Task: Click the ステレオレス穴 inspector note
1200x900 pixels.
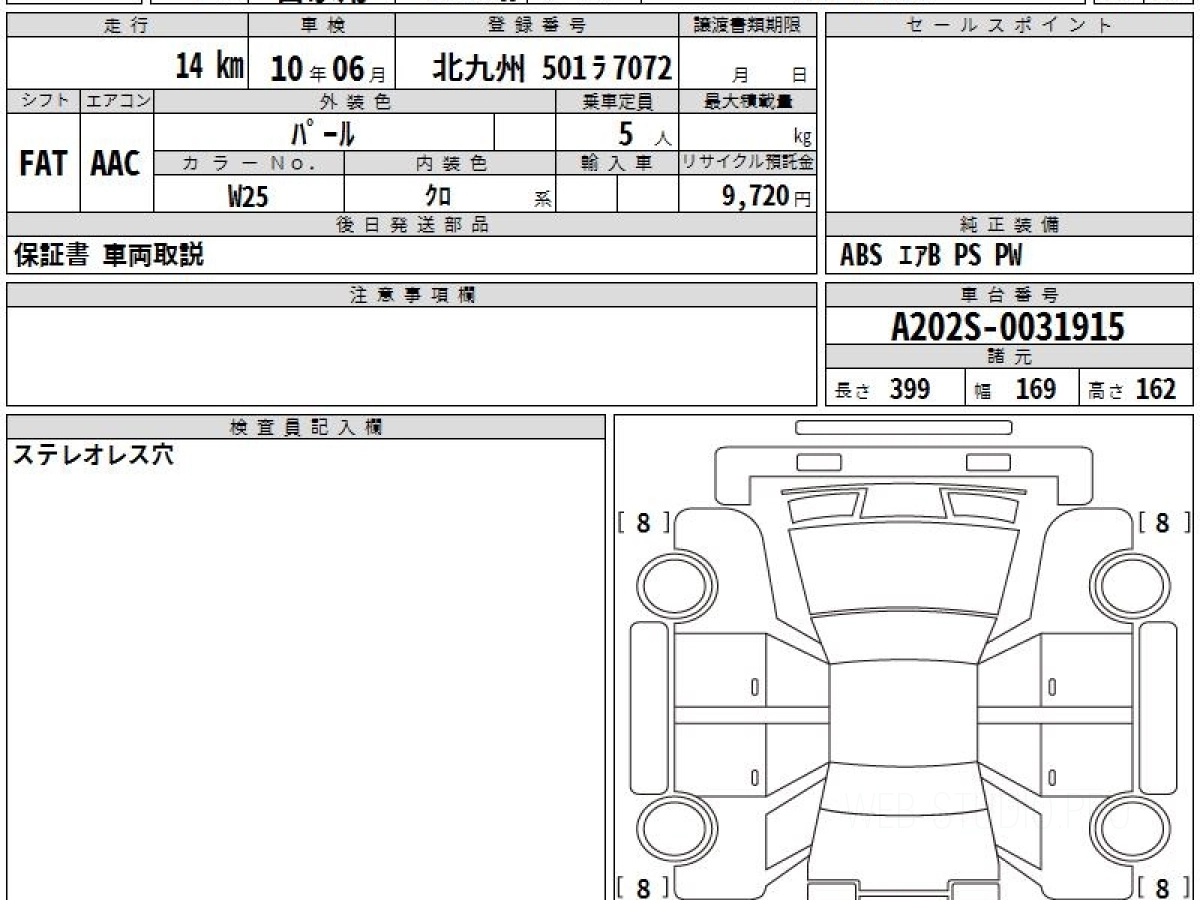Action: pos(93,455)
